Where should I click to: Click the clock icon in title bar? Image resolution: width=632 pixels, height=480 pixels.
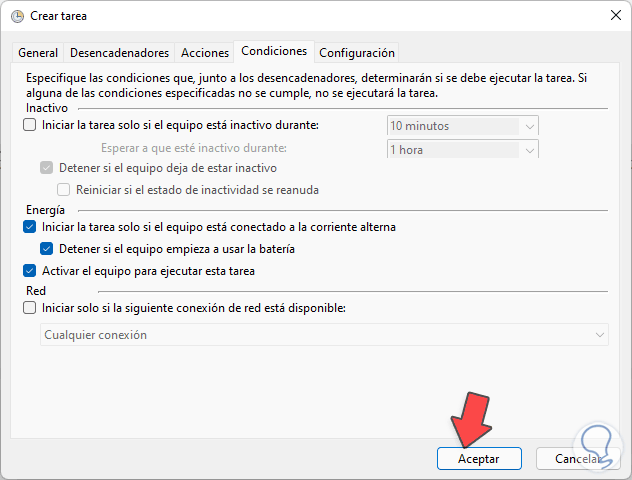[x=17, y=15]
